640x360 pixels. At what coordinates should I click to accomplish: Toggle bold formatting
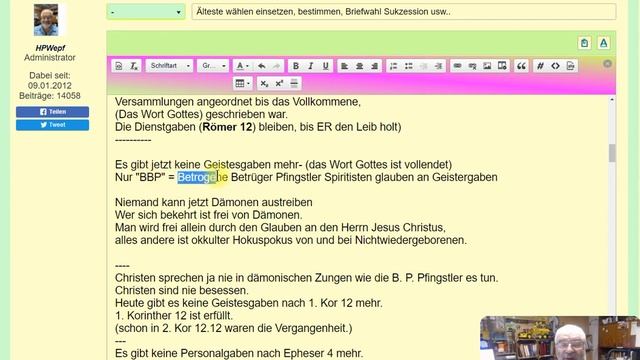pyautogui.click(x=296, y=66)
